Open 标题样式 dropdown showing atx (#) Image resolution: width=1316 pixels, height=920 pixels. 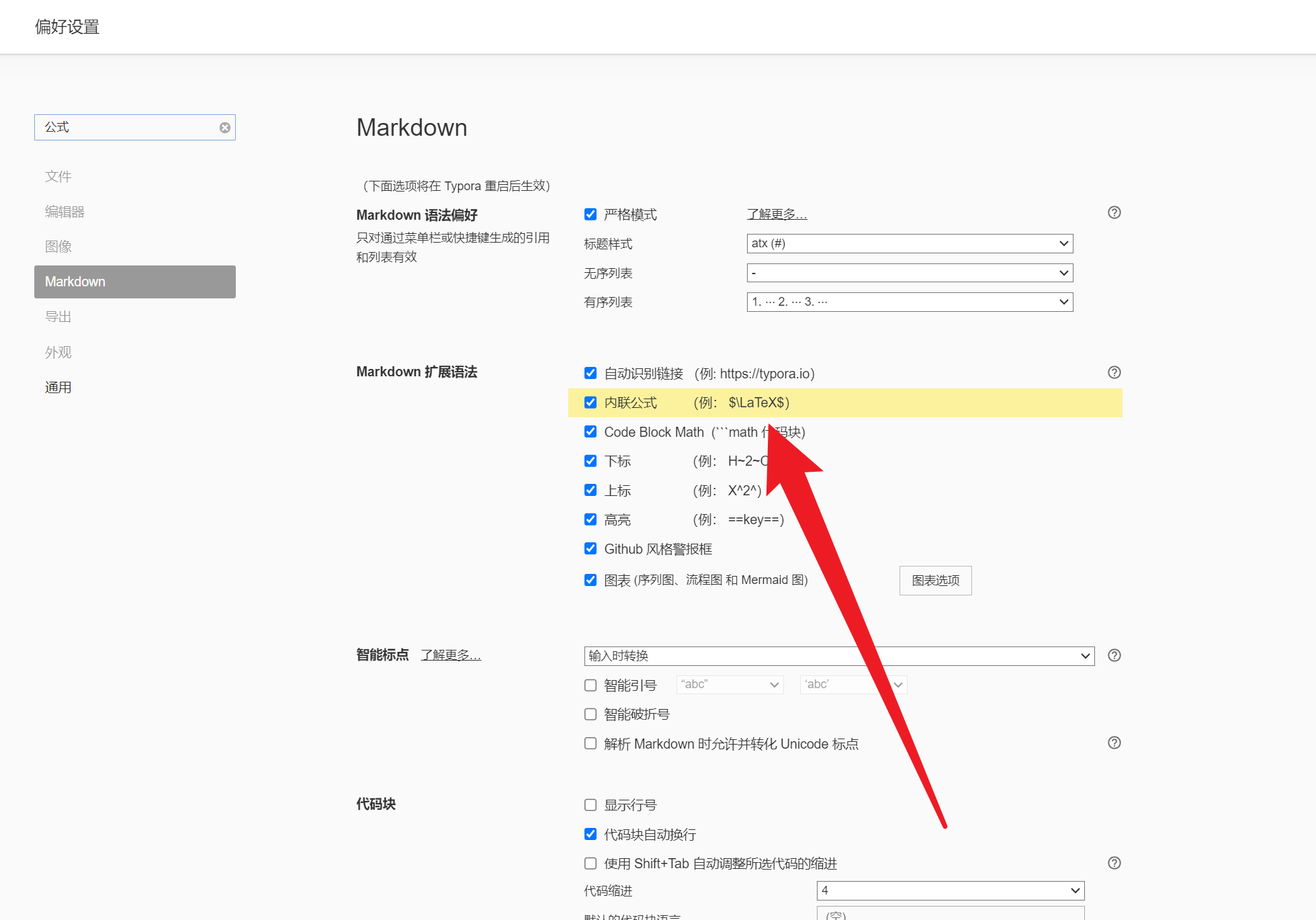coord(910,243)
